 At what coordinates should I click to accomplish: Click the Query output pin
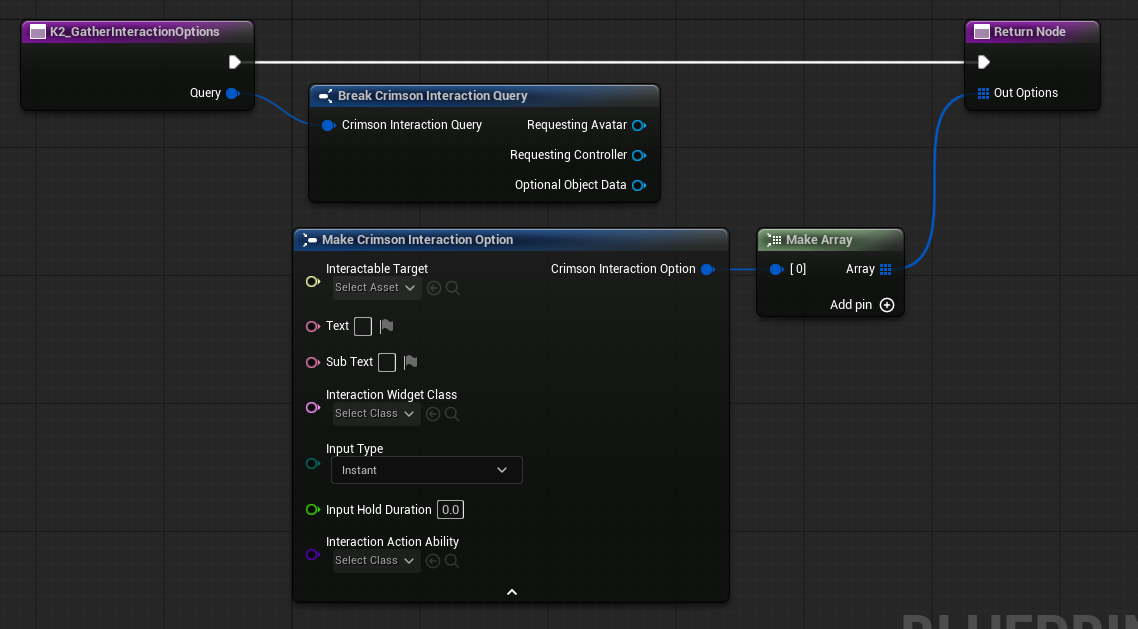pyautogui.click(x=233, y=93)
